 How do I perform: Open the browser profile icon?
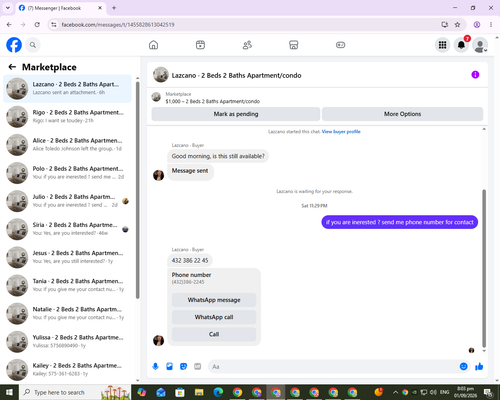pos(477,24)
